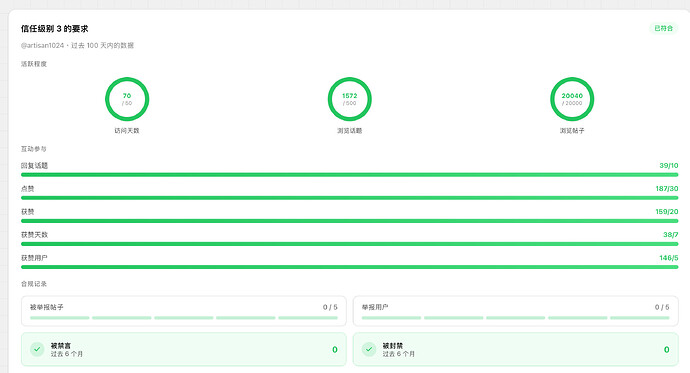Click the 互动参与 section label
Screen dimensions: 690x373
click(33, 149)
